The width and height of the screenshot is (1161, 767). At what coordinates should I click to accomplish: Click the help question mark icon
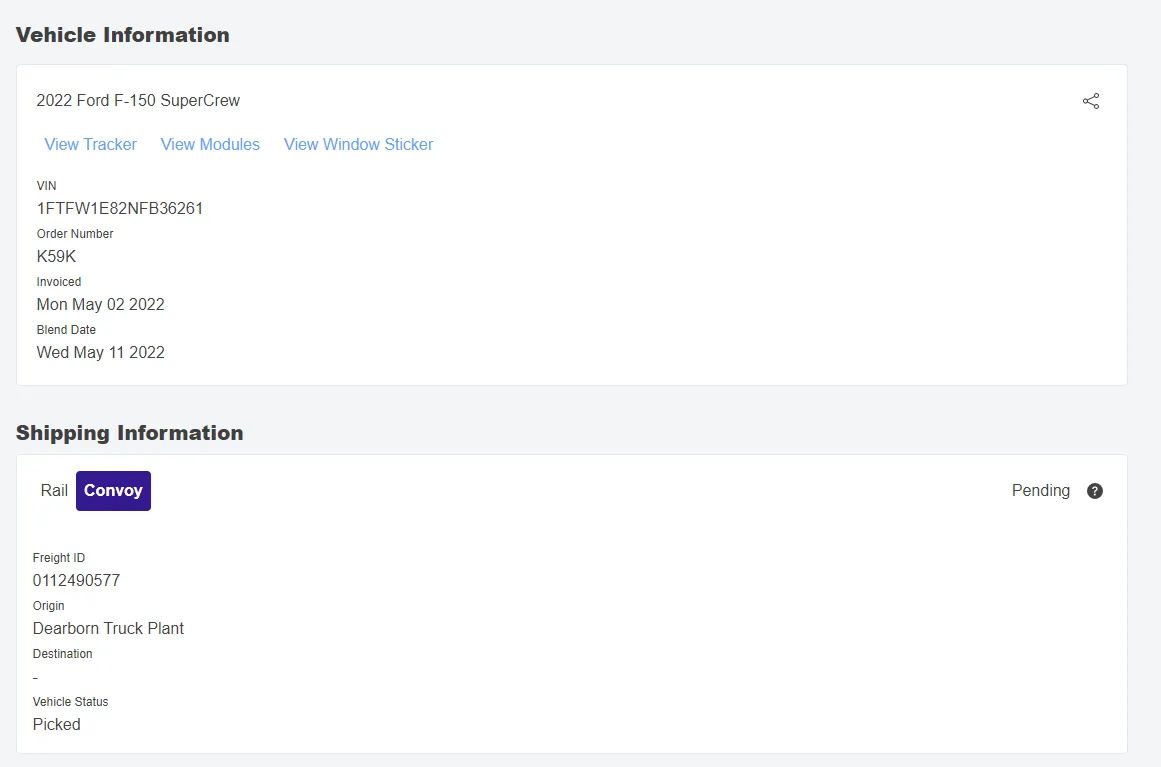coord(1095,491)
